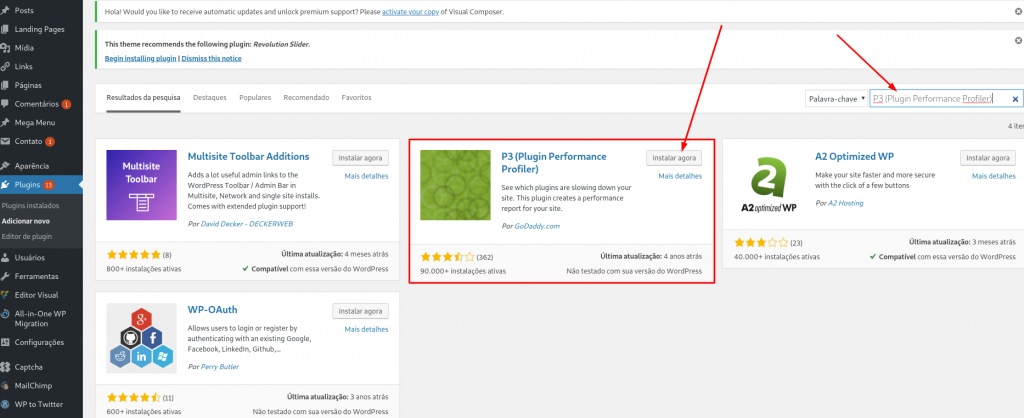Click the Contato envelope icon
Viewport: 1024px width, 418px height.
coord(5,141)
